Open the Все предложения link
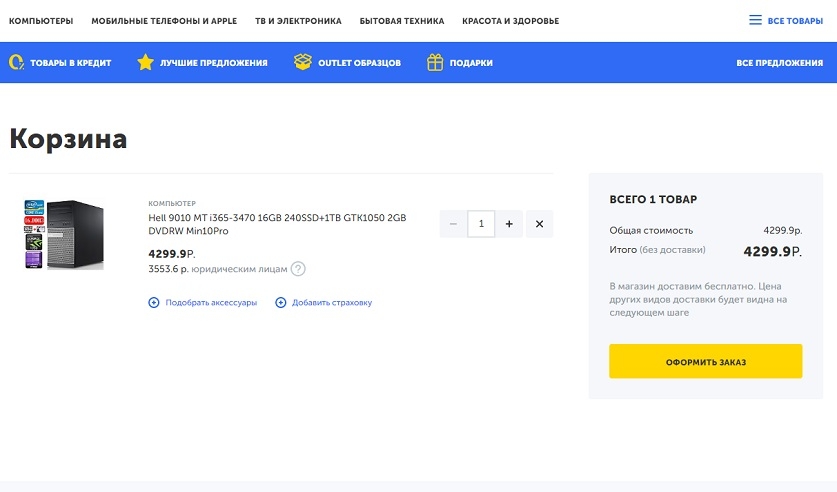Image resolution: width=837 pixels, height=492 pixels. coord(779,63)
